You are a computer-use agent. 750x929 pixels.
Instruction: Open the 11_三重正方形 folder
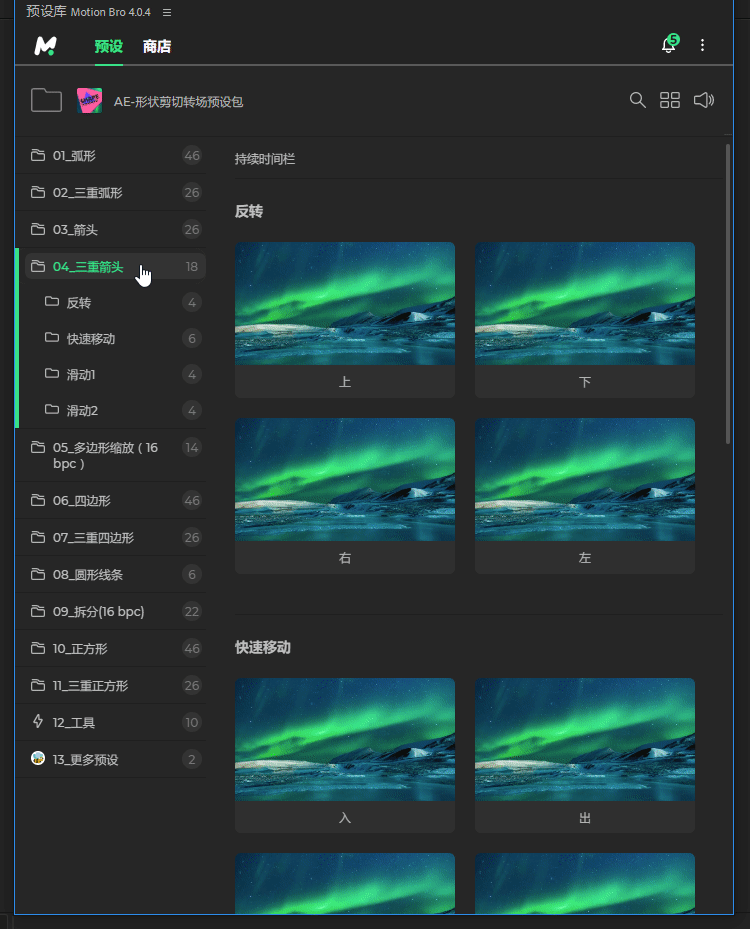pos(113,685)
